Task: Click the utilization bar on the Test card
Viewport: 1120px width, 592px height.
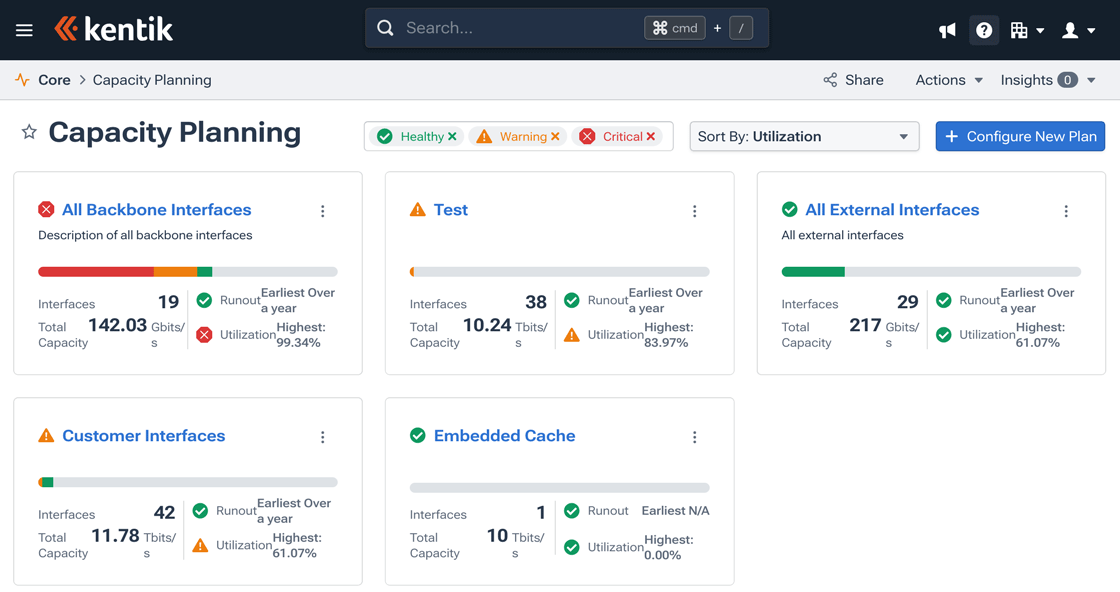Action: click(560, 270)
